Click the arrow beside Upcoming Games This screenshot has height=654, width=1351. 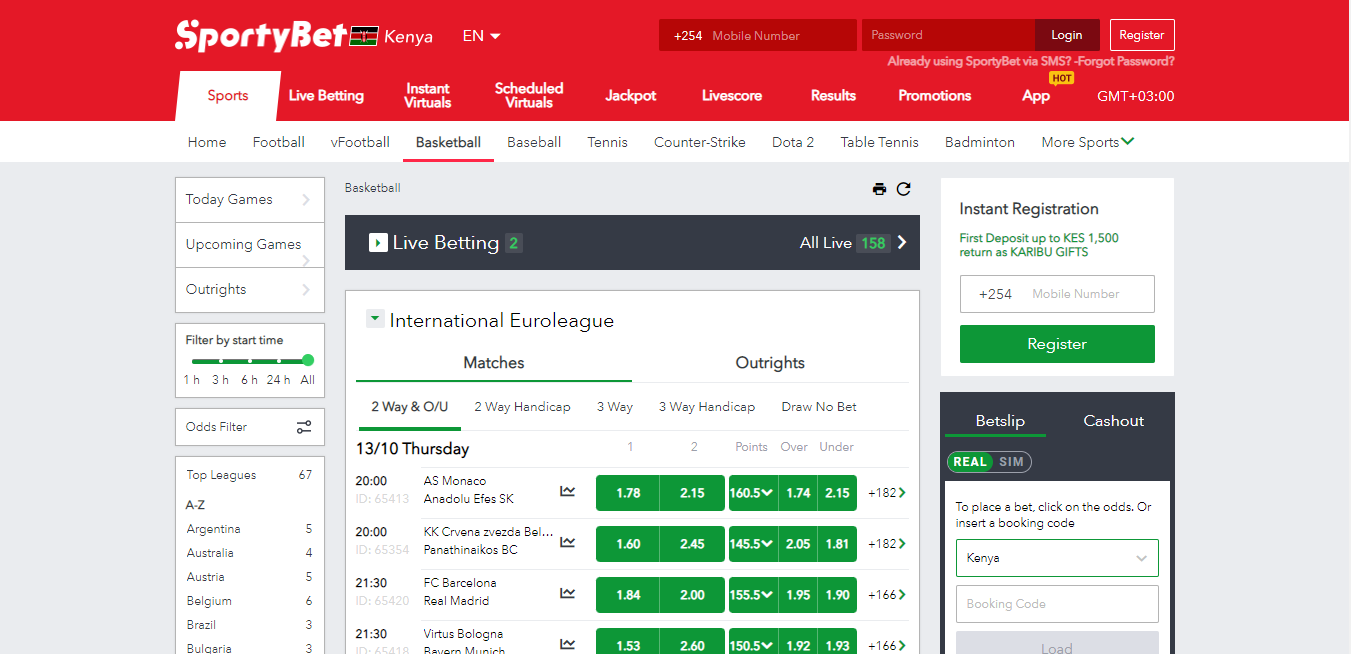pos(306,260)
